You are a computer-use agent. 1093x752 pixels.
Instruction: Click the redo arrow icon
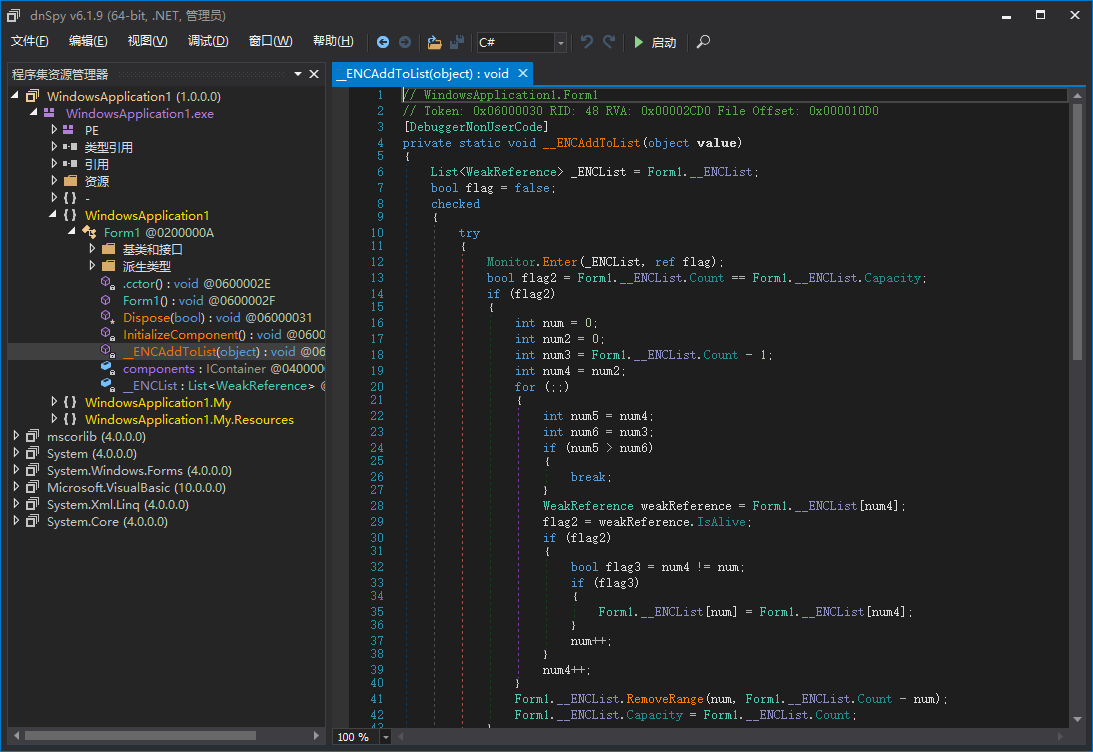[x=609, y=42]
